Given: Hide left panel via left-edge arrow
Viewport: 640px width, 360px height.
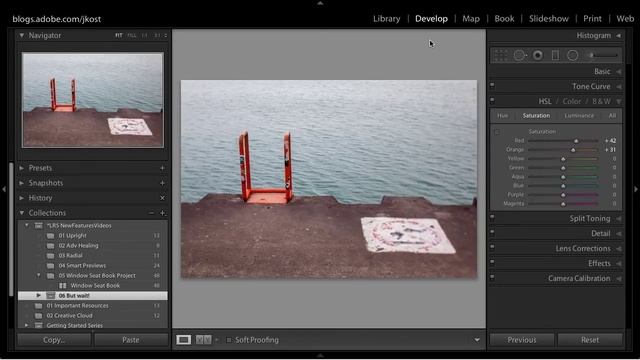Looking at the screenshot, I should pos(4,189).
